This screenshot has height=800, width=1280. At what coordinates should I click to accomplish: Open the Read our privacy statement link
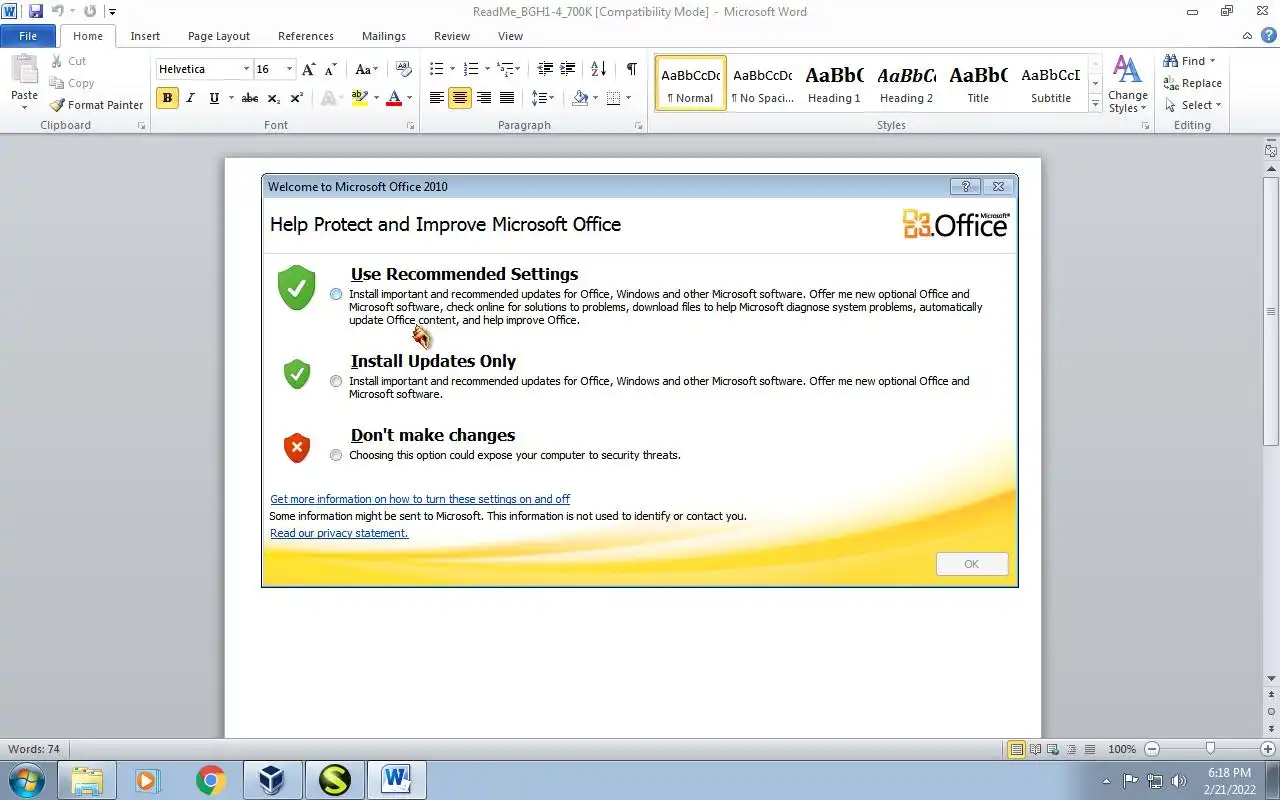coord(339,533)
